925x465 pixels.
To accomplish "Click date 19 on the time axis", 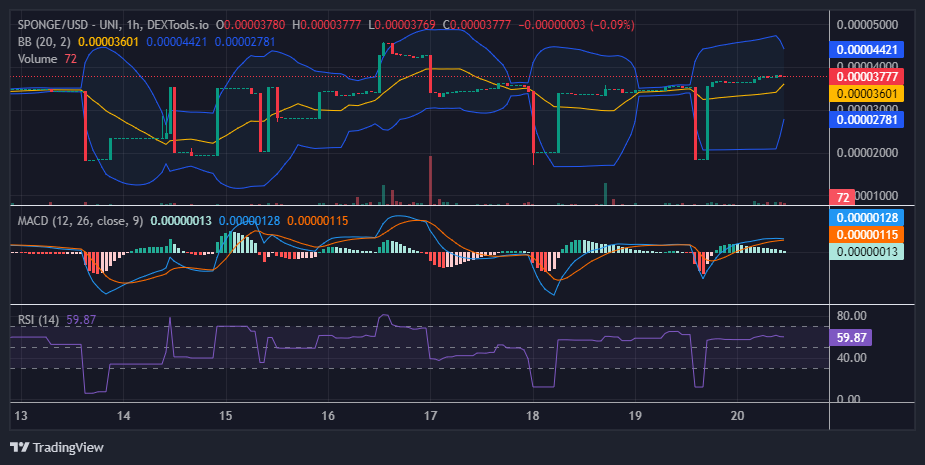I will pyautogui.click(x=635, y=416).
